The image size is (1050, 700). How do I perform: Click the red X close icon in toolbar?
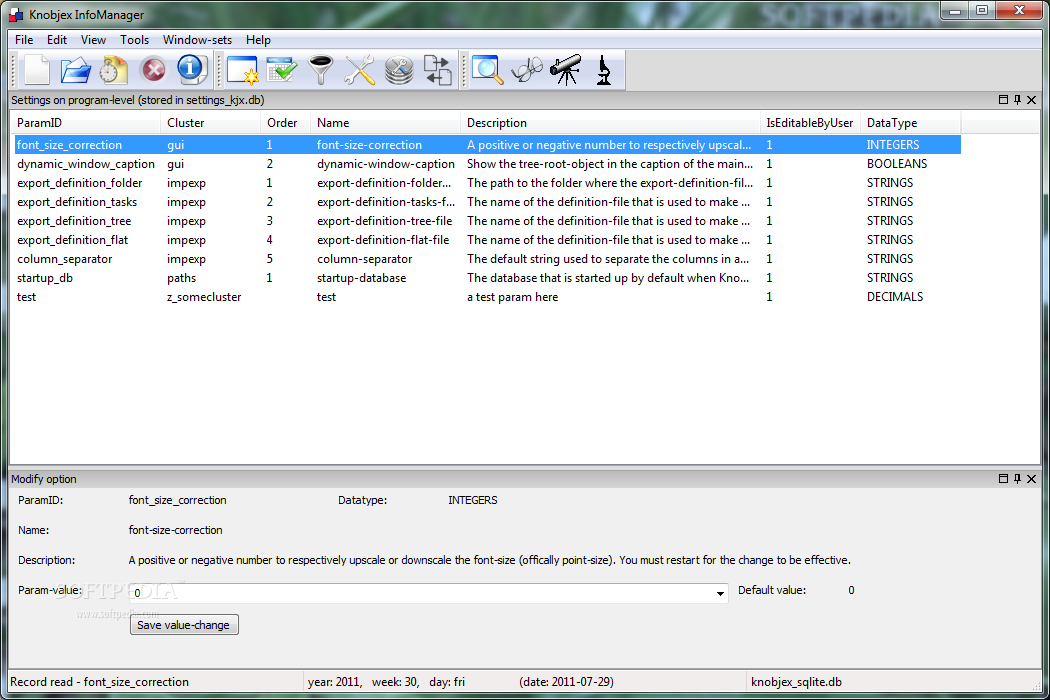153,70
